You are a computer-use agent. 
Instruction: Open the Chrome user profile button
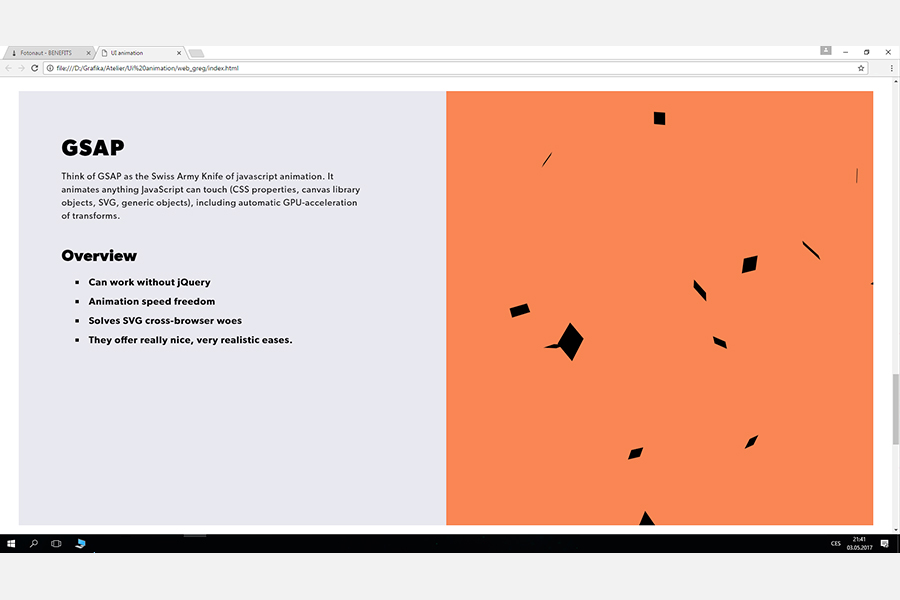[x=826, y=50]
